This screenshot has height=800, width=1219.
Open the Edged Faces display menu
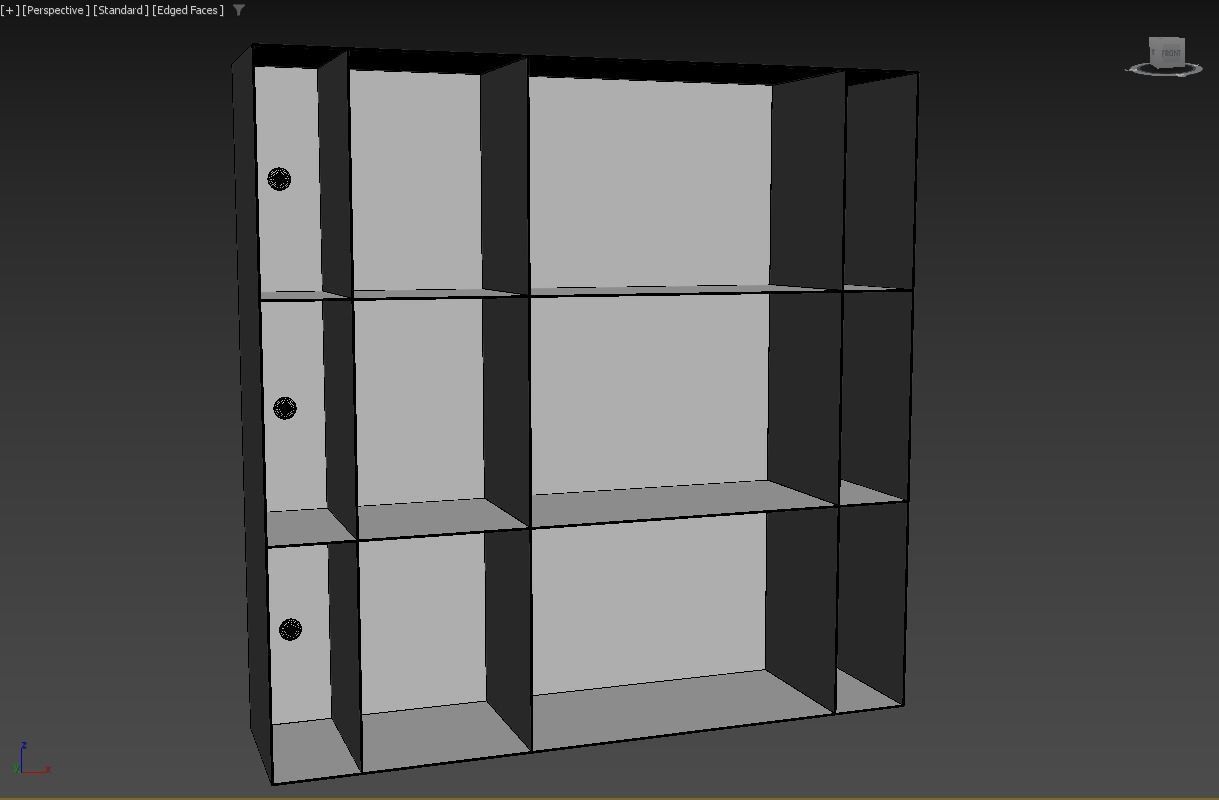pyautogui.click(x=188, y=10)
